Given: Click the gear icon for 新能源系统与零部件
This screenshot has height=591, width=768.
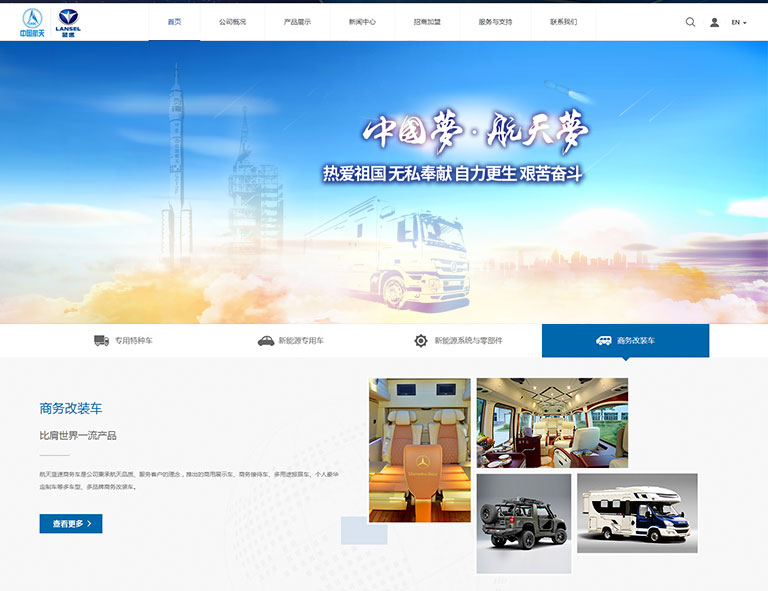Looking at the screenshot, I should pyautogui.click(x=421, y=341).
